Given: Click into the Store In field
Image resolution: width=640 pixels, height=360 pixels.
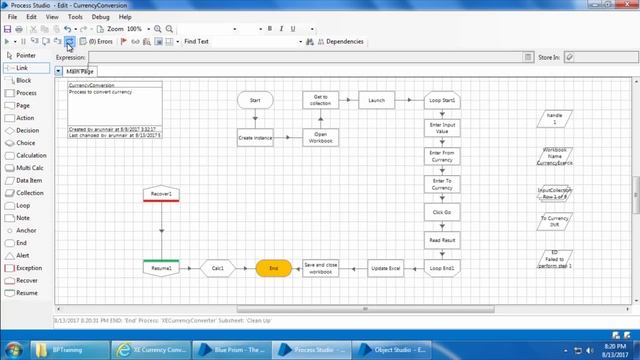Looking at the screenshot, I should click(606, 57).
